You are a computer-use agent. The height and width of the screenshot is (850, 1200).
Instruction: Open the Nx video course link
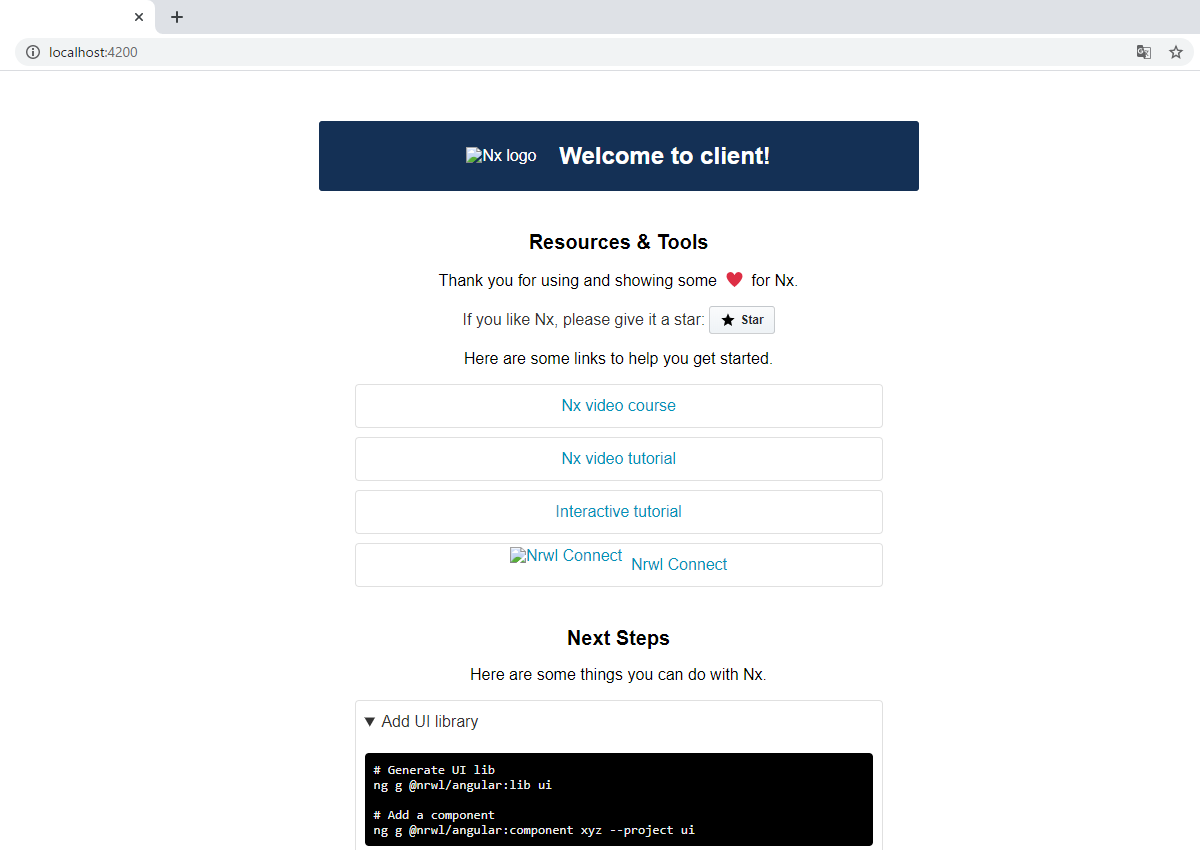[618, 406]
